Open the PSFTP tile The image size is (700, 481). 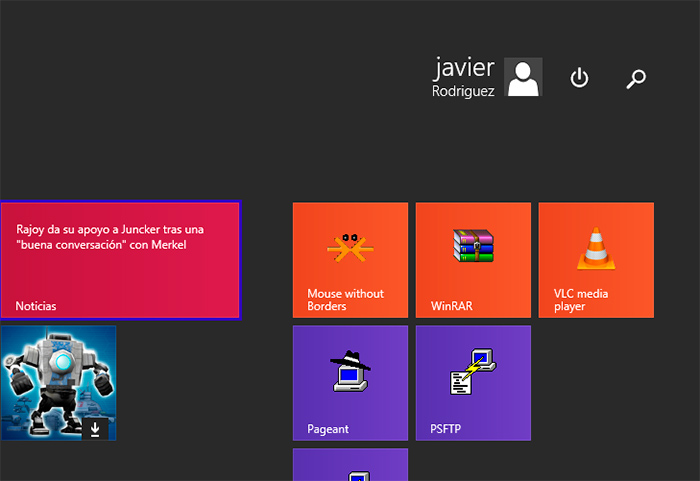tap(473, 383)
